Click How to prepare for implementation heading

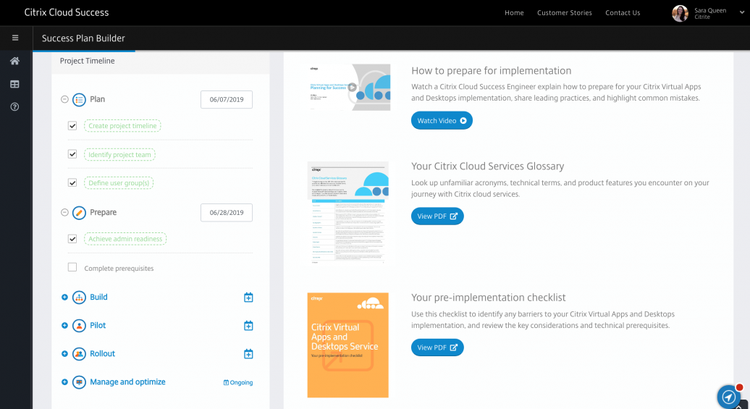pos(491,71)
